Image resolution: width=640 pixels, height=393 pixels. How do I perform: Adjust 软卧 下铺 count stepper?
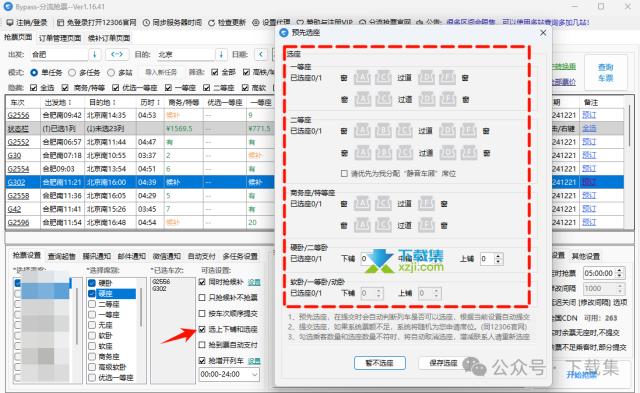379,293
